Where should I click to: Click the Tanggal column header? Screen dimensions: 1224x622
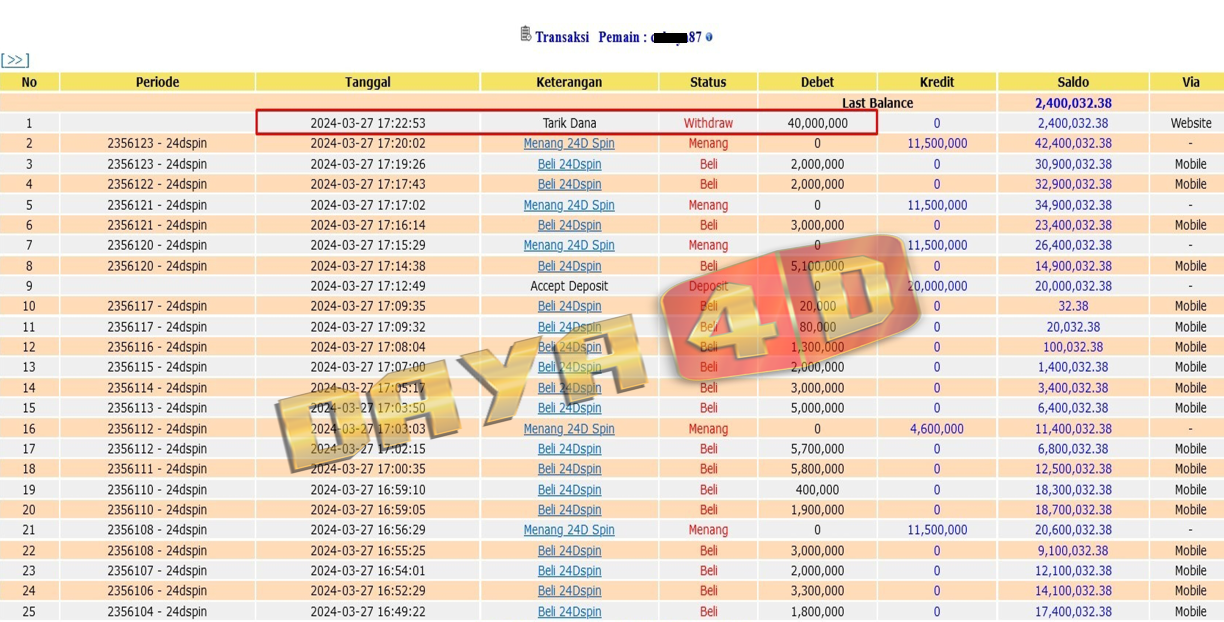(x=367, y=82)
